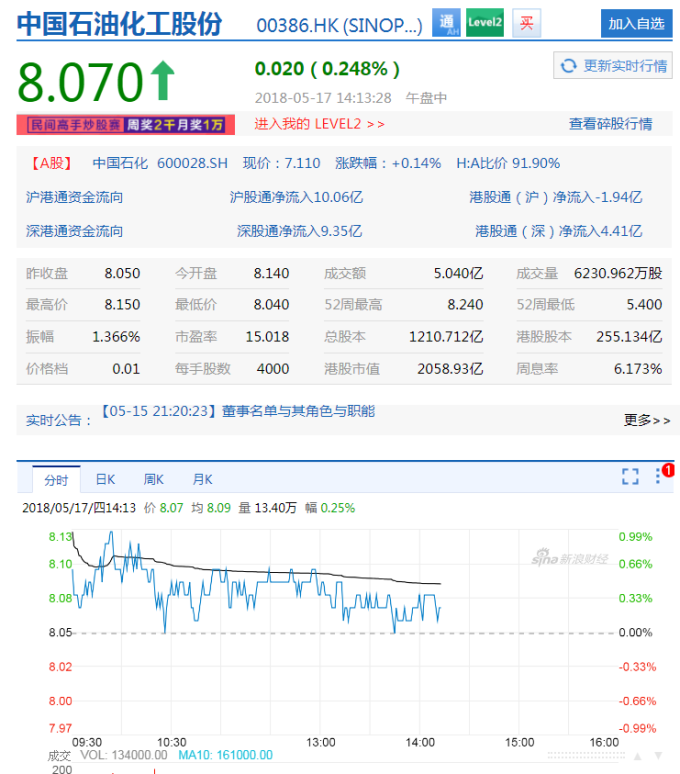Switch to the 周K tab

(x=153, y=479)
